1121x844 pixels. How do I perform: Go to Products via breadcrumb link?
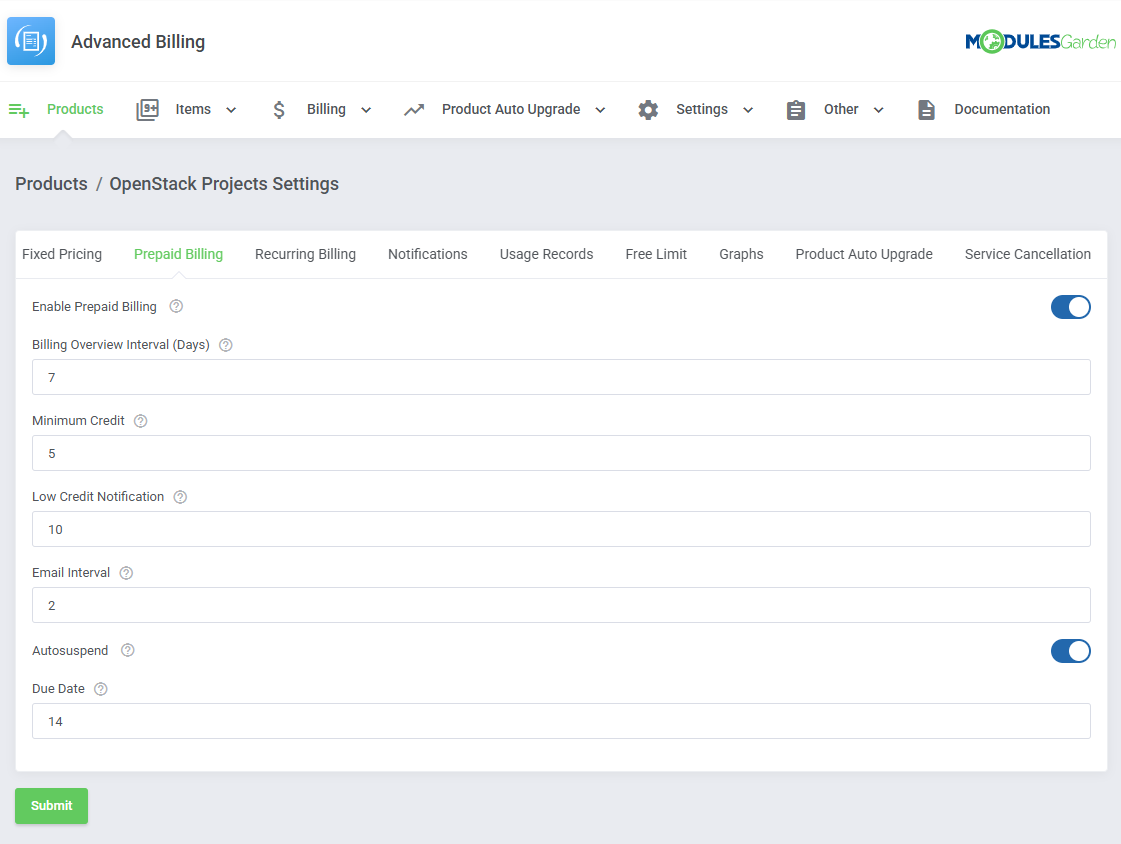pos(51,184)
